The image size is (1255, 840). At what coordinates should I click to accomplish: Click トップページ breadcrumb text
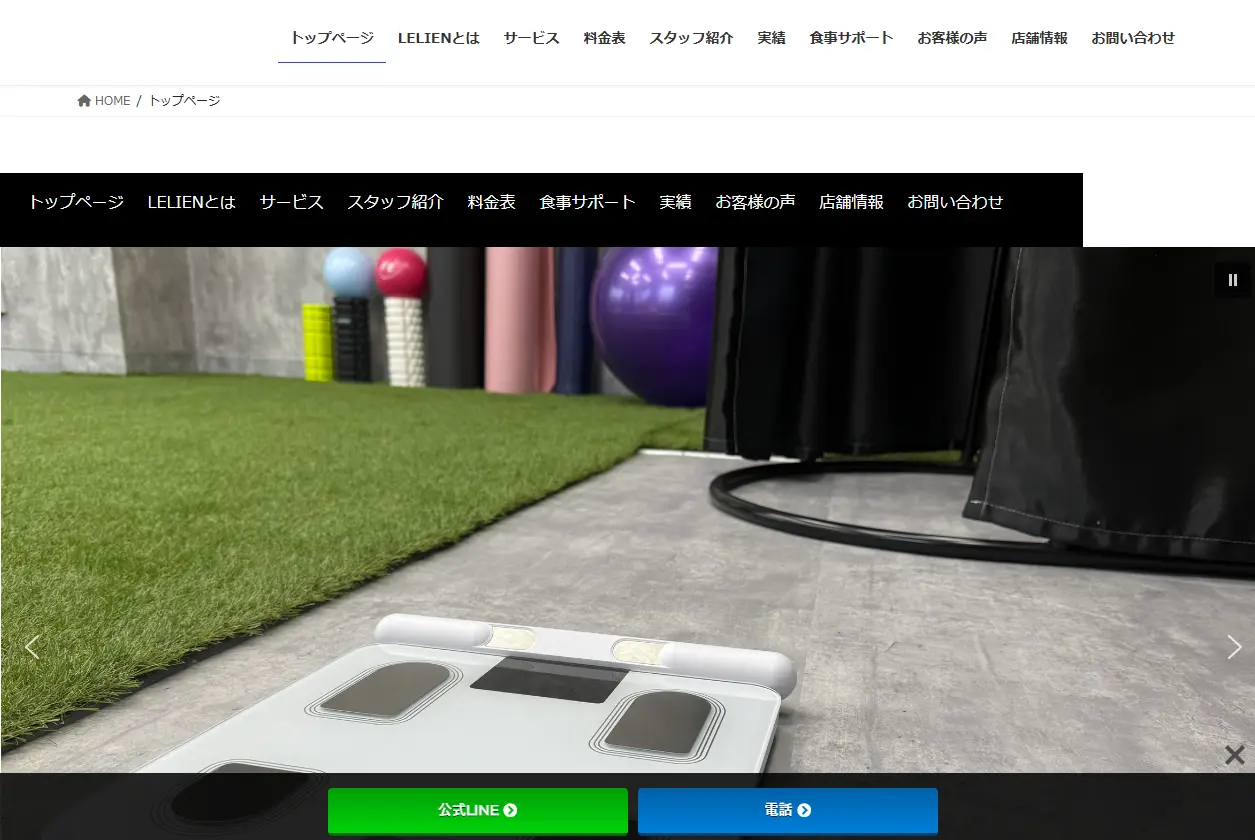(x=185, y=101)
